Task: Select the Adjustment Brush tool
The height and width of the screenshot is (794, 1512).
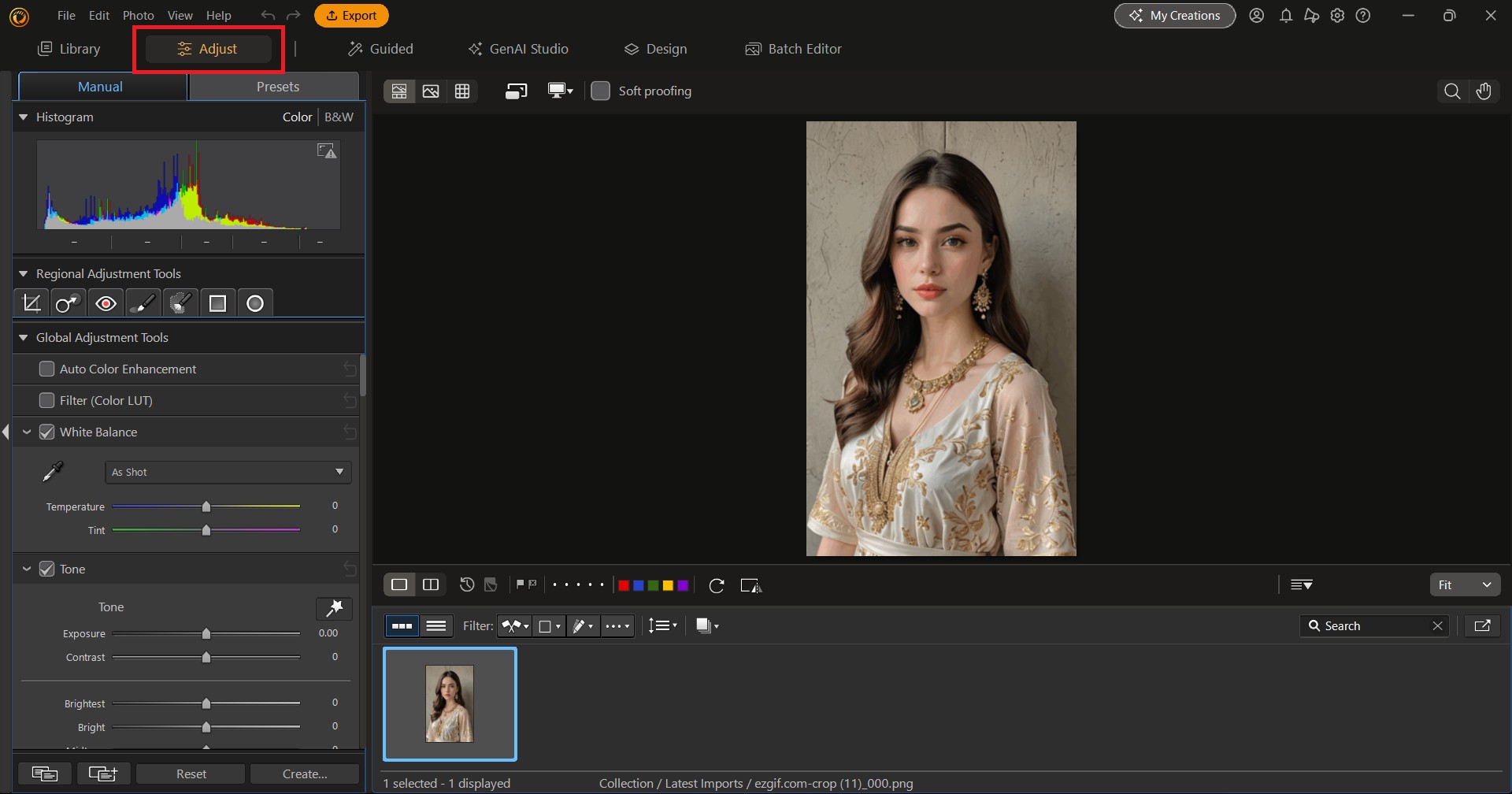Action: 143,303
